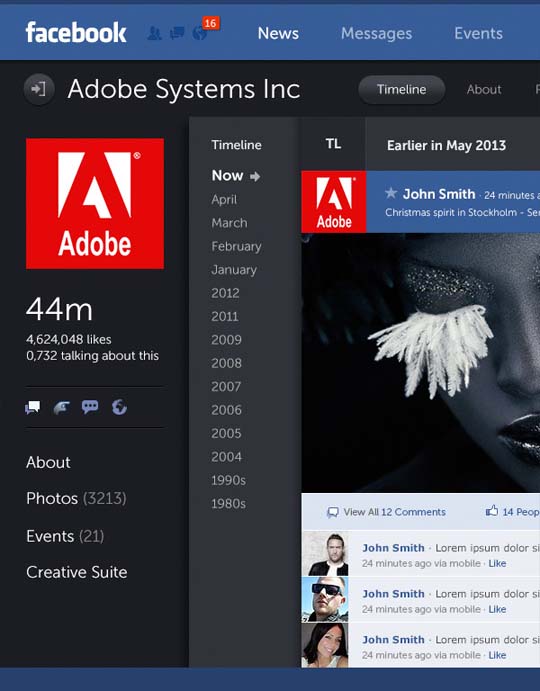540x691 pixels.
Task: Open the Messages menu item
Action: [x=376, y=33]
